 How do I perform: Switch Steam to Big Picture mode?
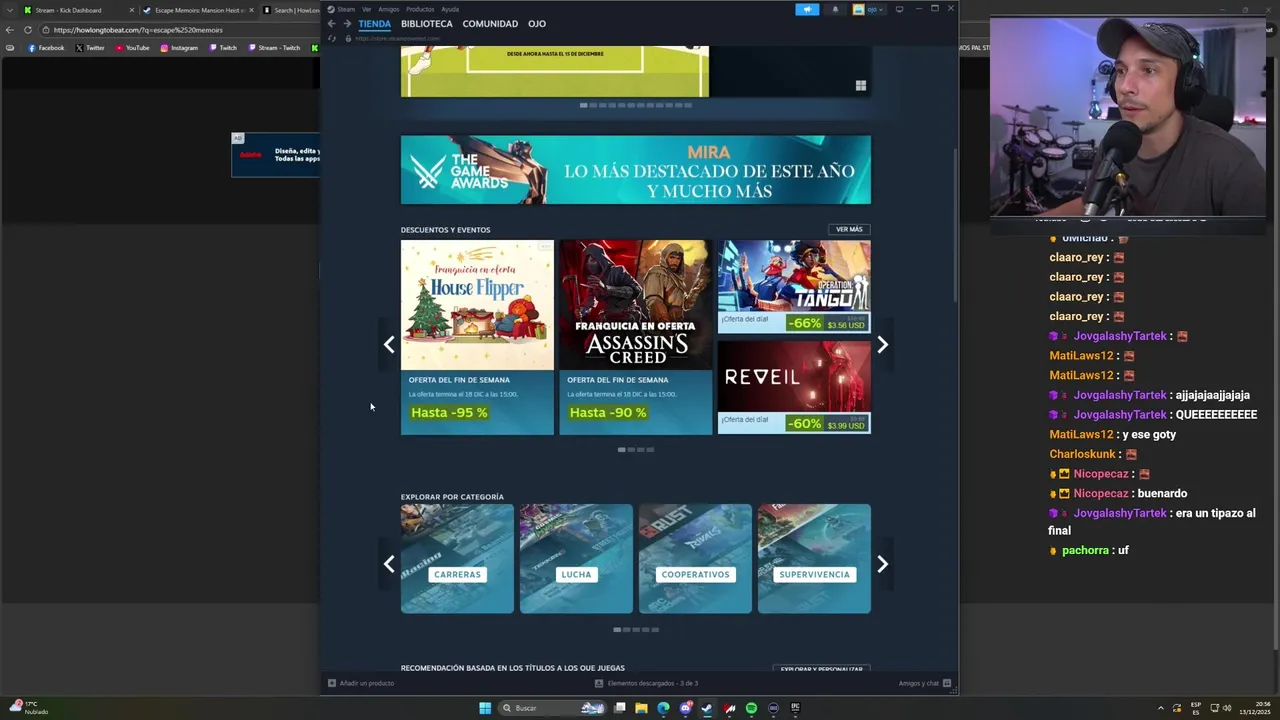(x=899, y=9)
